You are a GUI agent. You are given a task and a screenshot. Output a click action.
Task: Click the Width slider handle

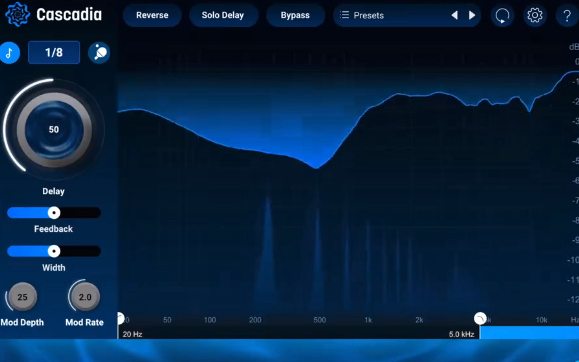pyautogui.click(x=54, y=251)
